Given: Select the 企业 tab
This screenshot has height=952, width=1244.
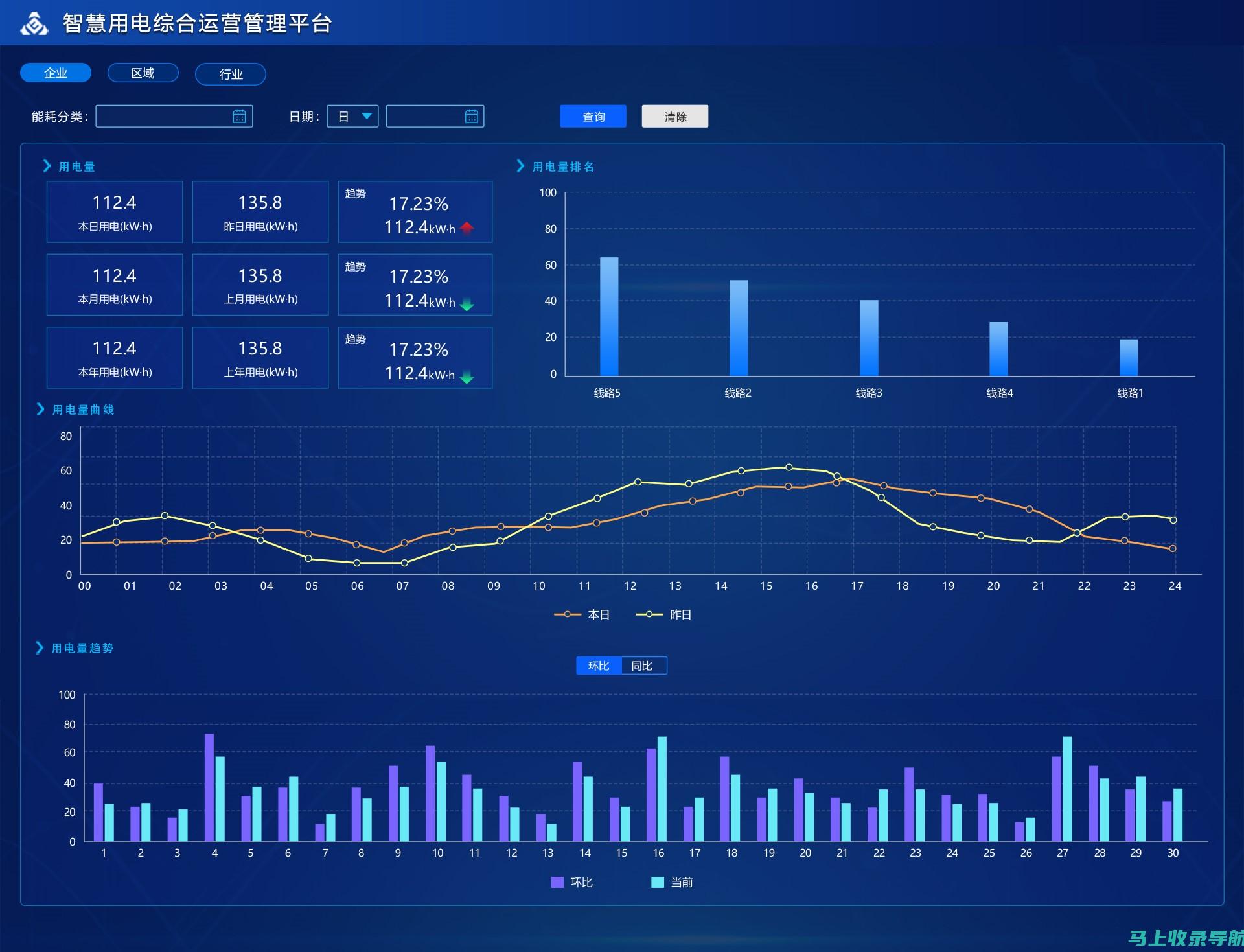Looking at the screenshot, I should (x=56, y=73).
